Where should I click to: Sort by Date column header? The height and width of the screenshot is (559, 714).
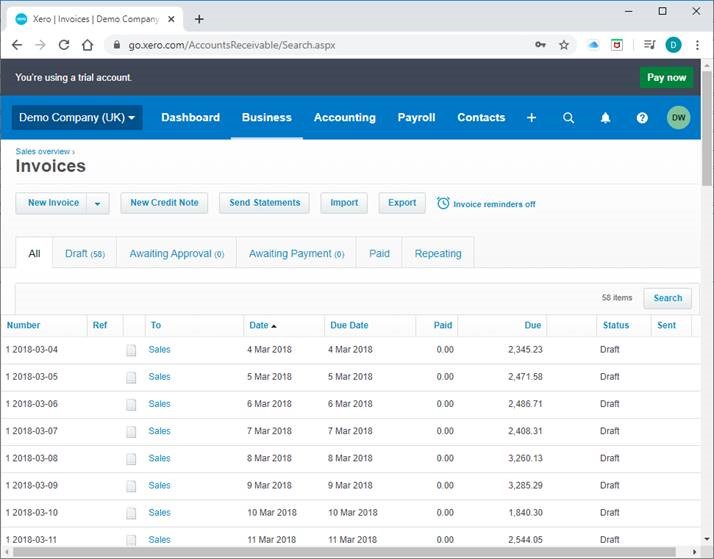(x=263, y=325)
